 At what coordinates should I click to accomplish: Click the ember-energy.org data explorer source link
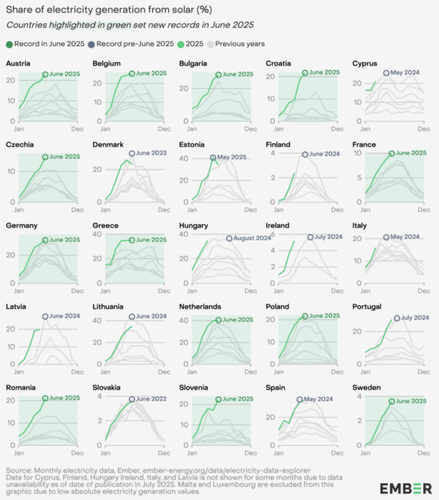tap(226, 471)
